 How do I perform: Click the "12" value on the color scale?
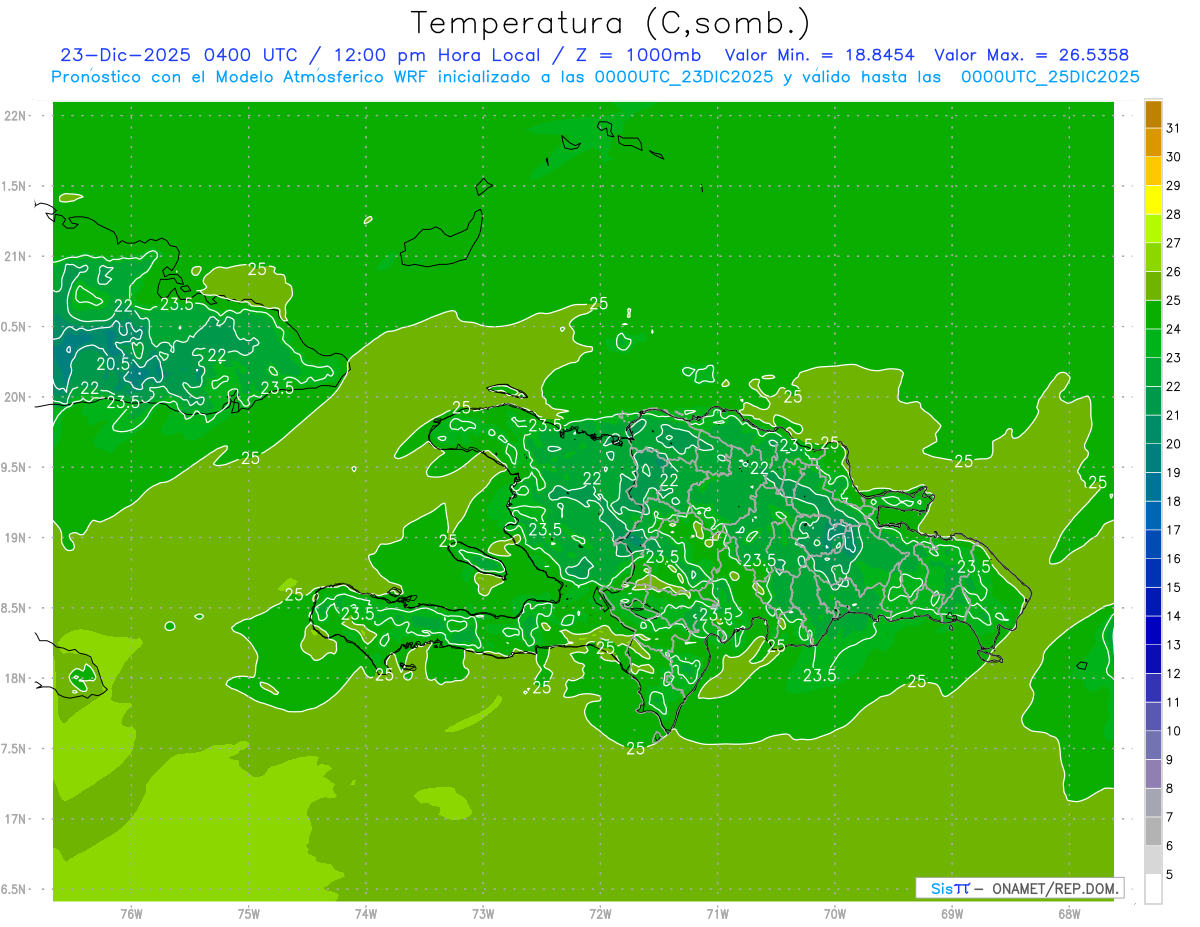[x=1174, y=674]
